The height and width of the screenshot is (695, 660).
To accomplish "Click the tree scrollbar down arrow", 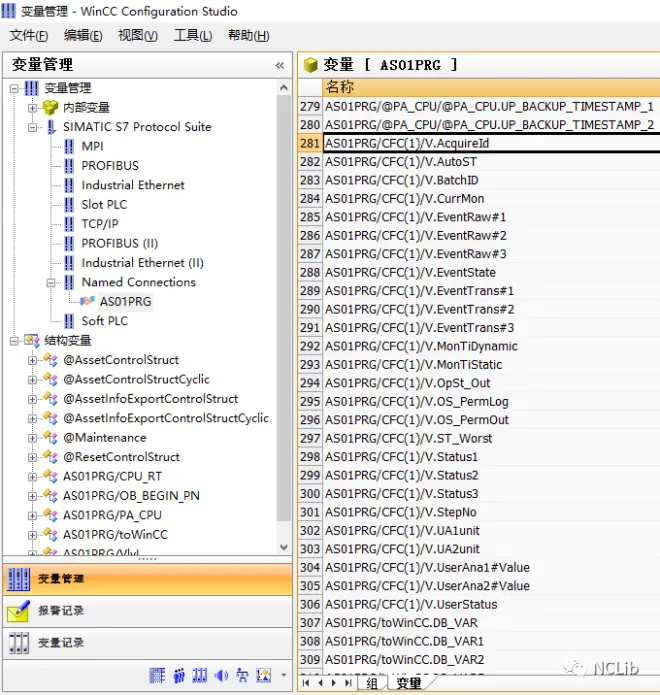I will click(x=284, y=547).
